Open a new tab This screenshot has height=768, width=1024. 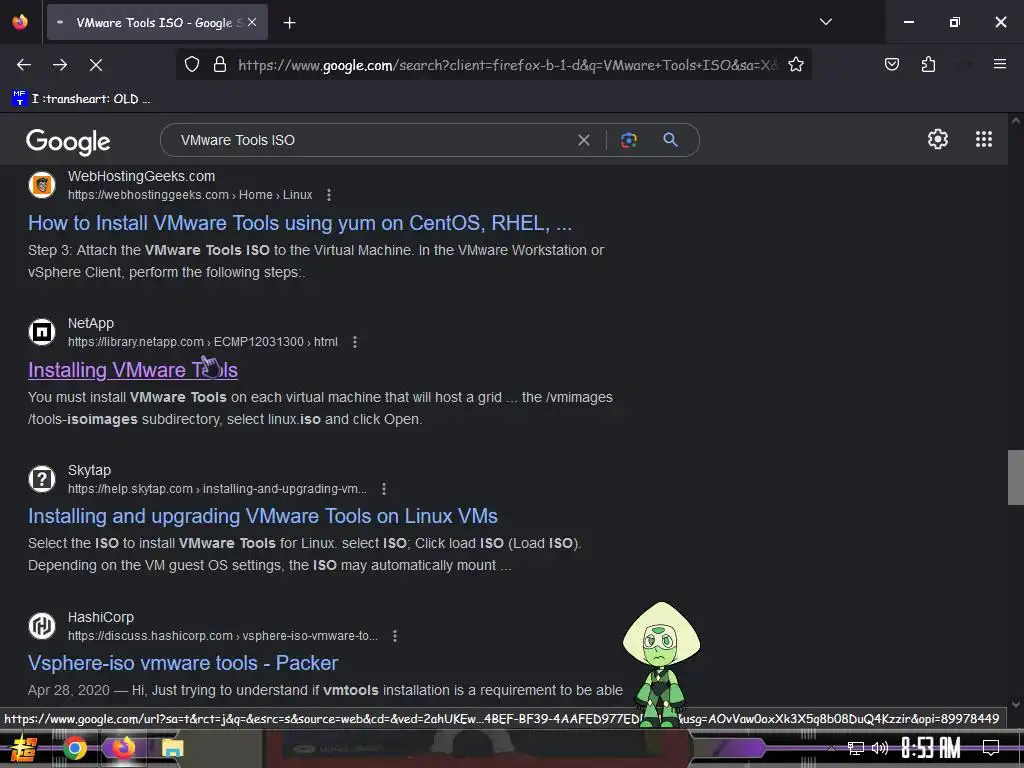click(289, 23)
